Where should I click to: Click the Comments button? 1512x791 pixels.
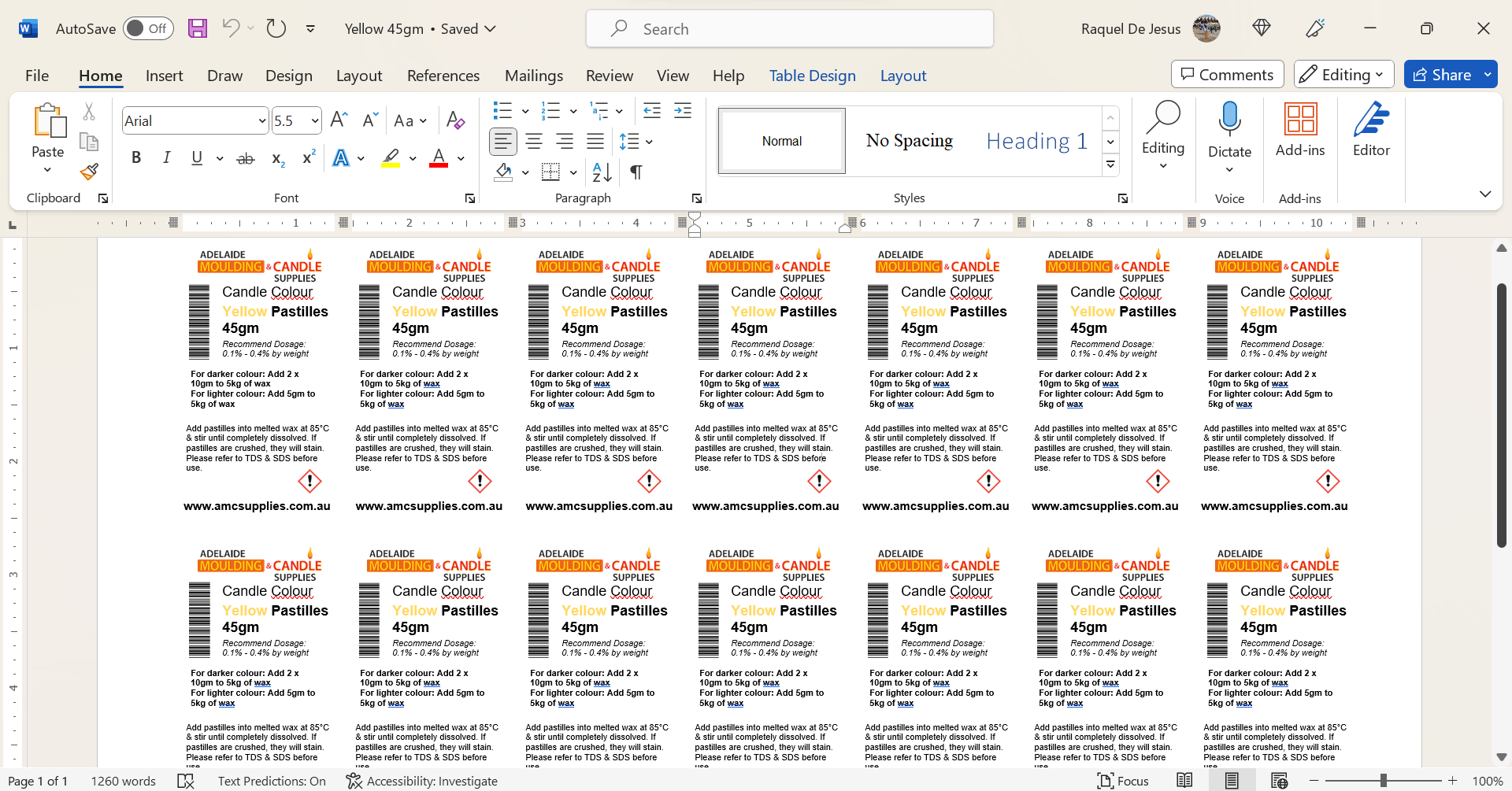(1227, 75)
